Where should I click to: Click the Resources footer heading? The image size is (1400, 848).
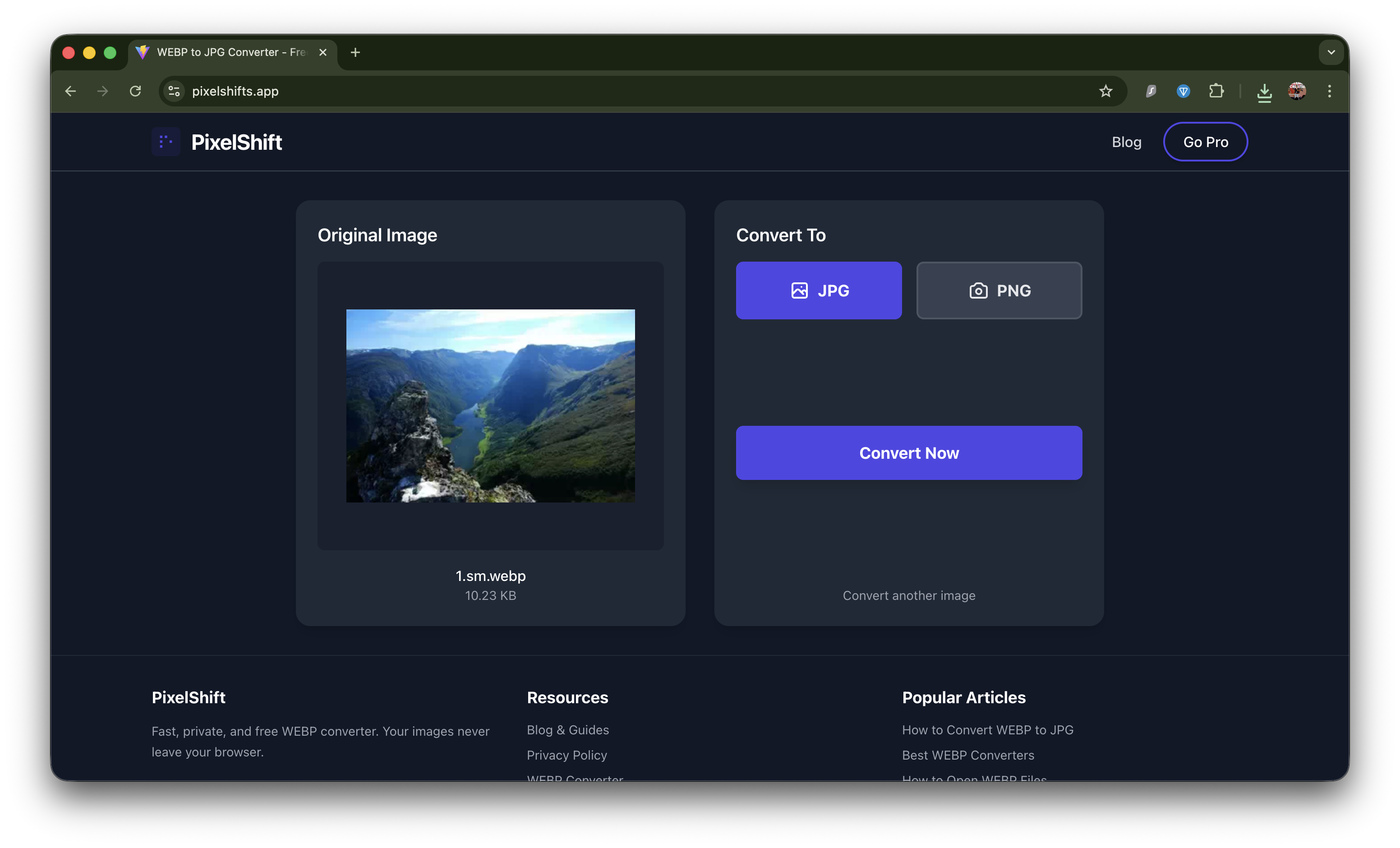[567, 697]
